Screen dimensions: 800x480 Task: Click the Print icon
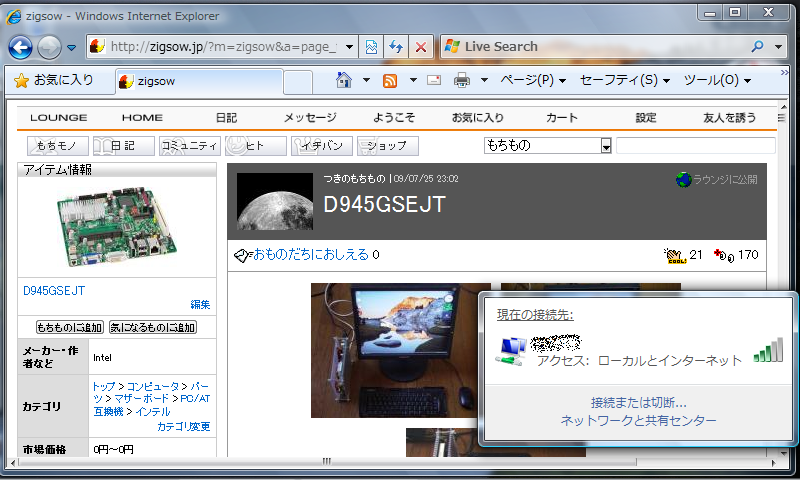(462, 81)
